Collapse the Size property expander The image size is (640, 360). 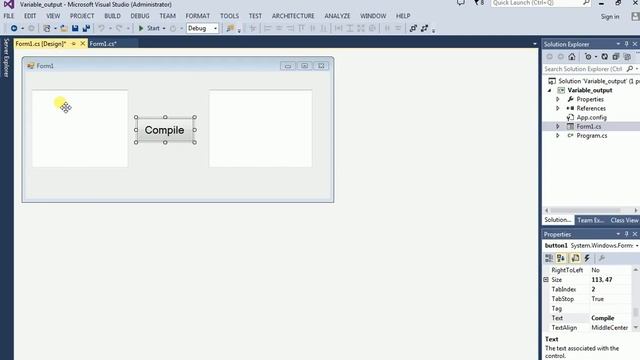[x=546, y=280]
